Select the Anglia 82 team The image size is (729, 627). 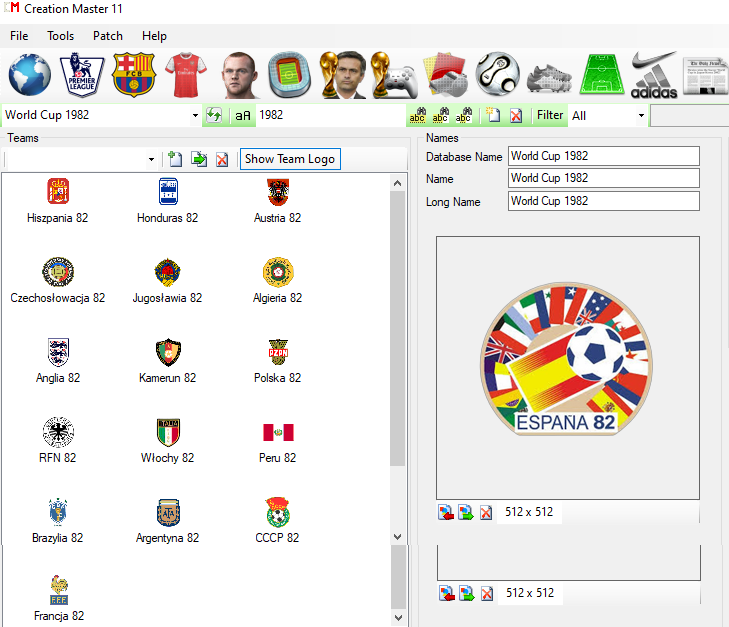58,361
